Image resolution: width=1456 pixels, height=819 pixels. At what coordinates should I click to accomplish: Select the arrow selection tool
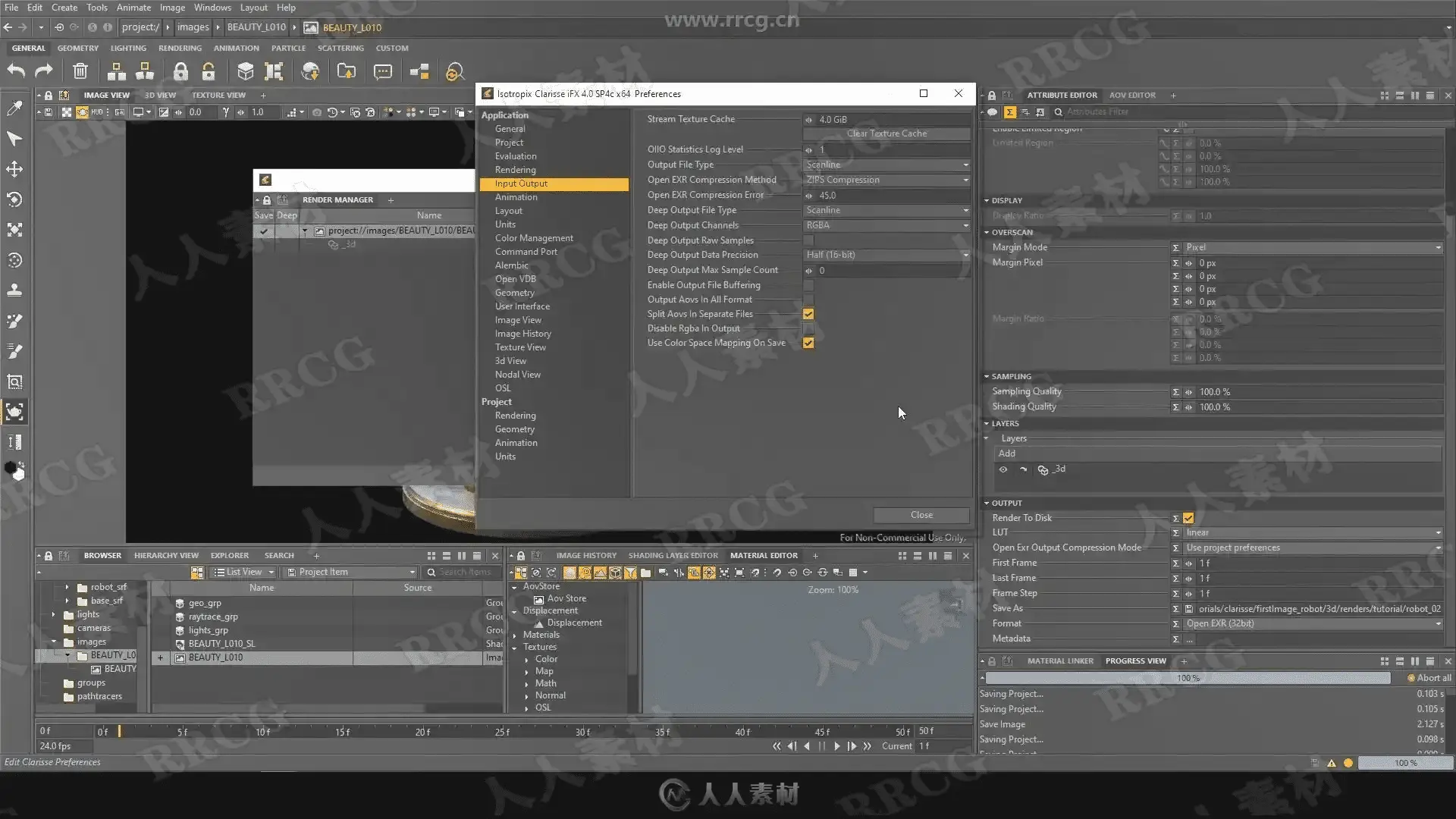14,139
